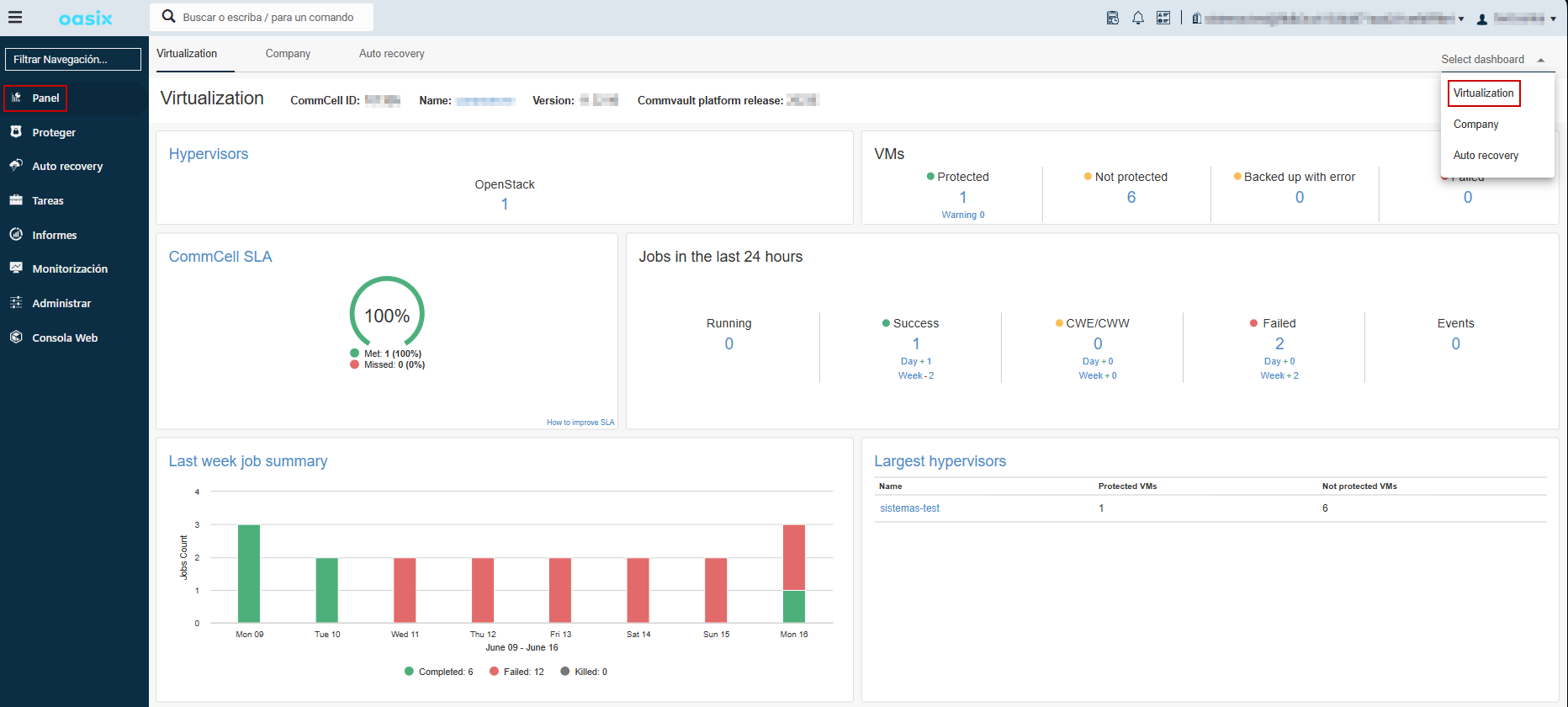Screen dimensions: 1568x707
Task: Expand the user account dropdown arrow
Action: [1553, 19]
